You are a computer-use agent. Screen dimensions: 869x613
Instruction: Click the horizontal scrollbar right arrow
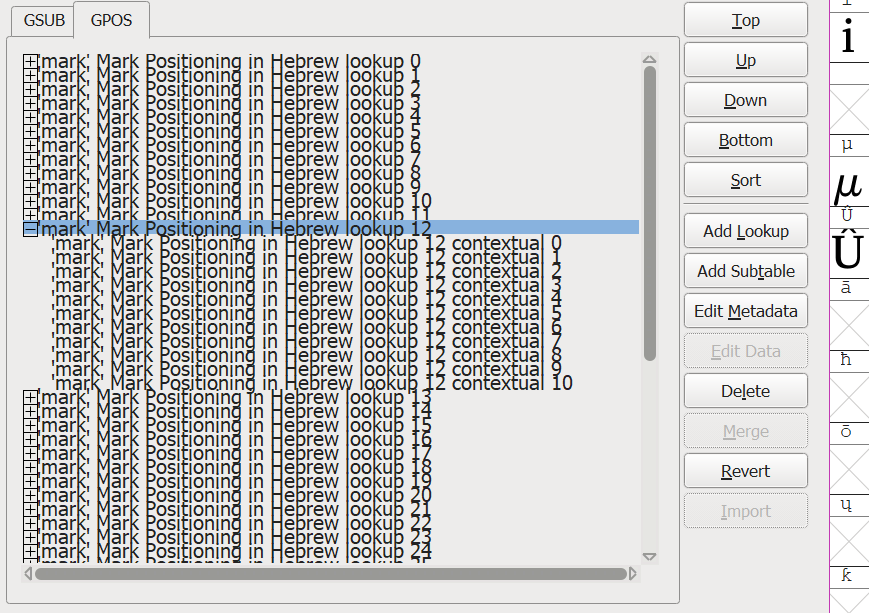pos(633,574)
